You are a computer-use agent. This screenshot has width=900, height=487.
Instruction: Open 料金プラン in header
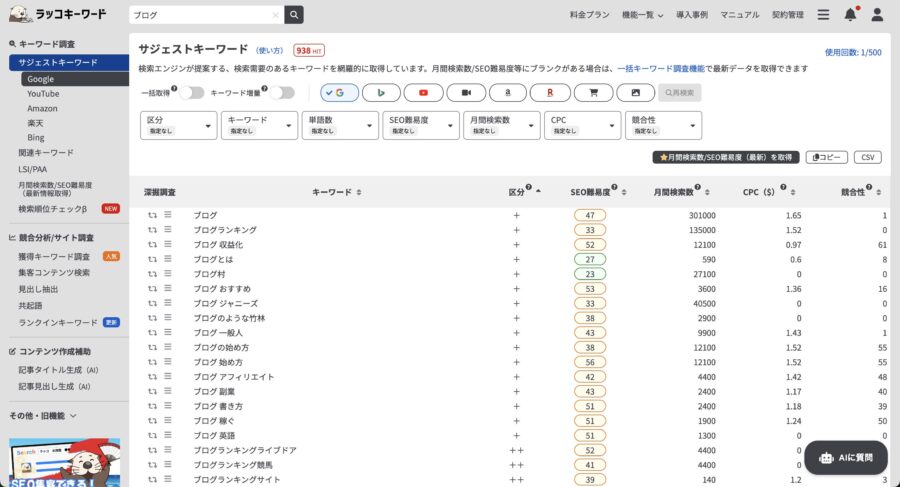pyautogui.click(x=589, y=15)
